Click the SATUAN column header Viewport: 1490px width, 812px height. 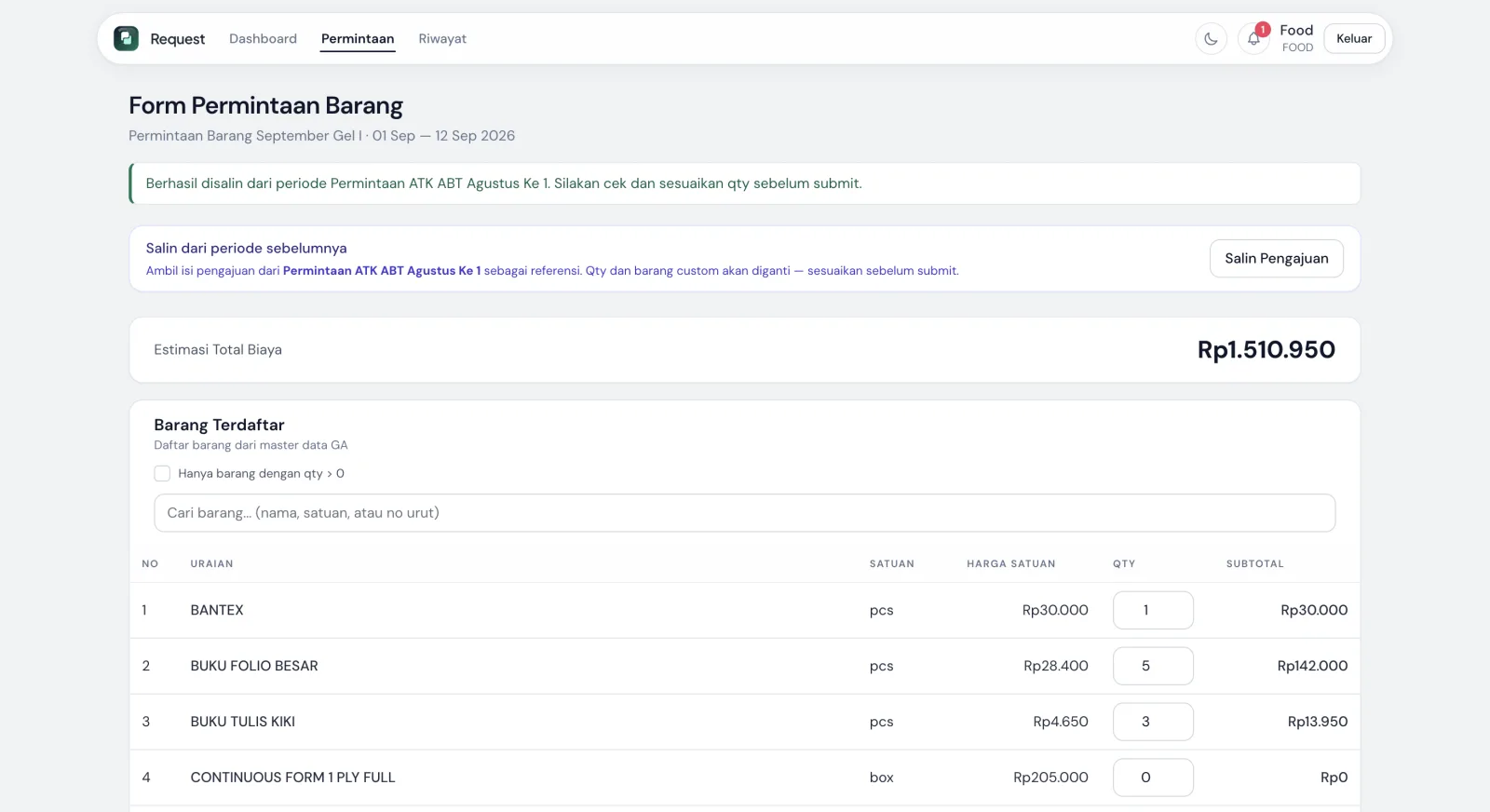coord(891,563)
